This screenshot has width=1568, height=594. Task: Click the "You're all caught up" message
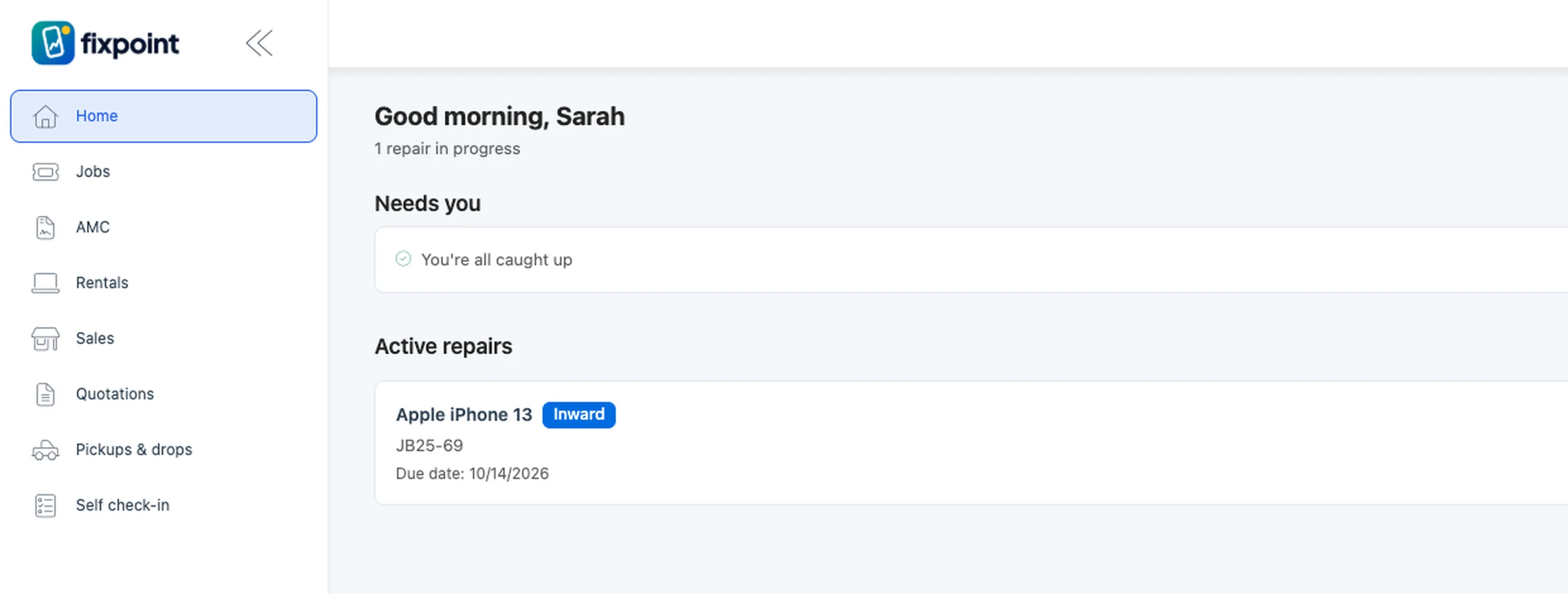coord(496,260)
